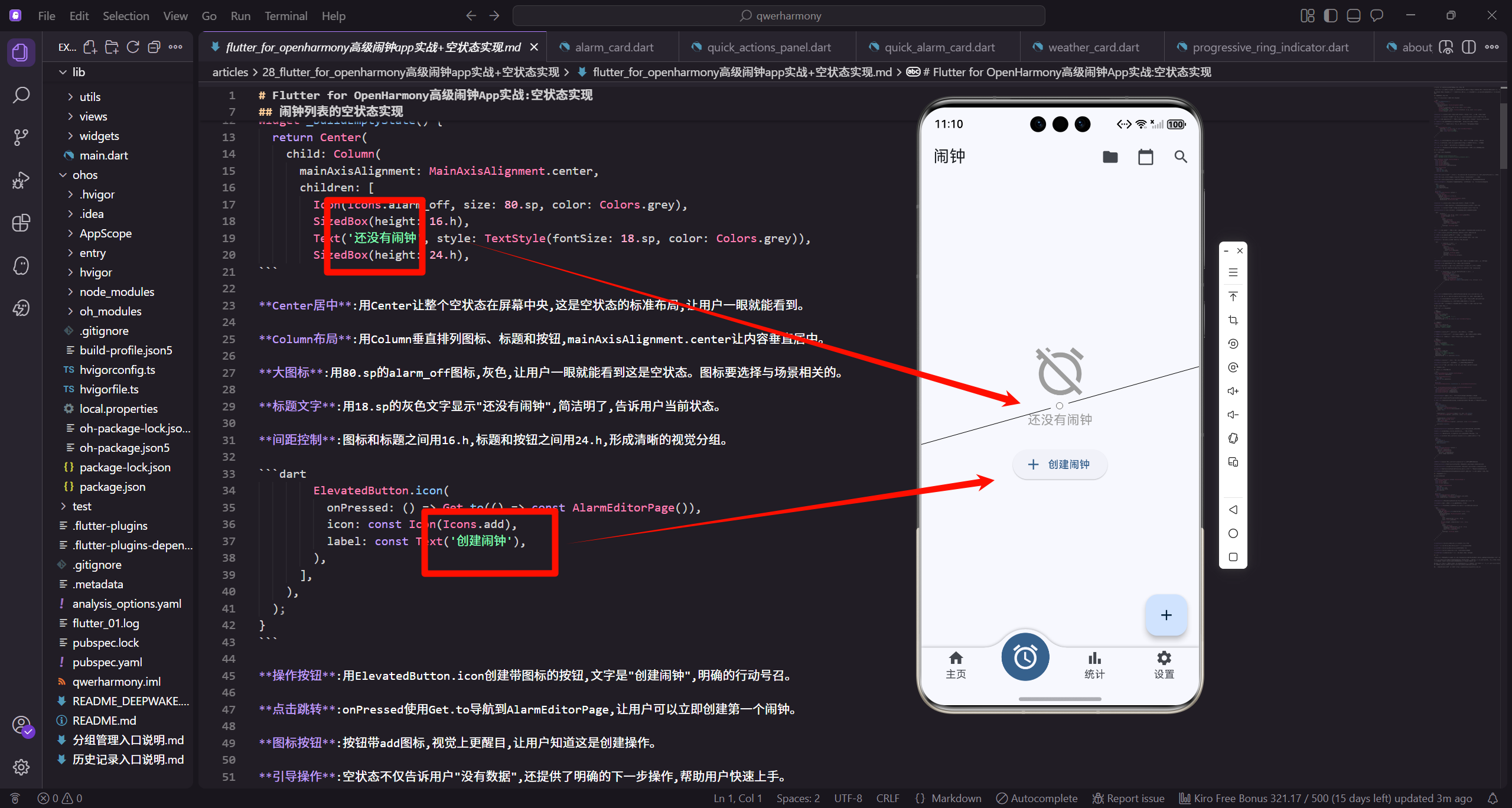
Task: Click Report issue in status bar
Action: coord(1129,798)
